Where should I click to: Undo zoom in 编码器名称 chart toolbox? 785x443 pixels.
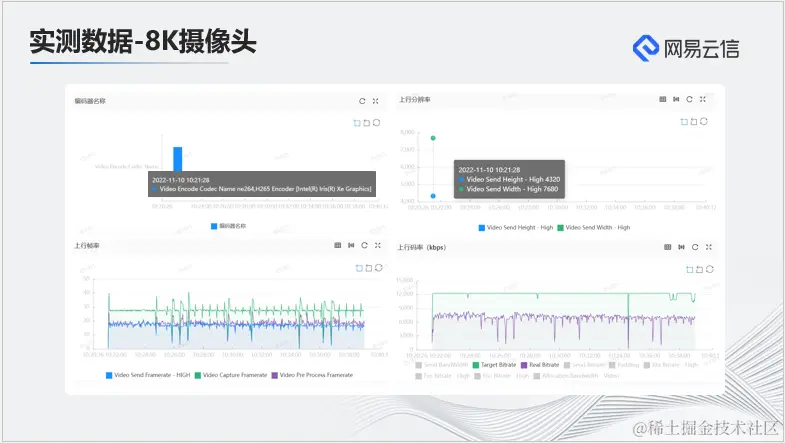(x=366, y=123)
